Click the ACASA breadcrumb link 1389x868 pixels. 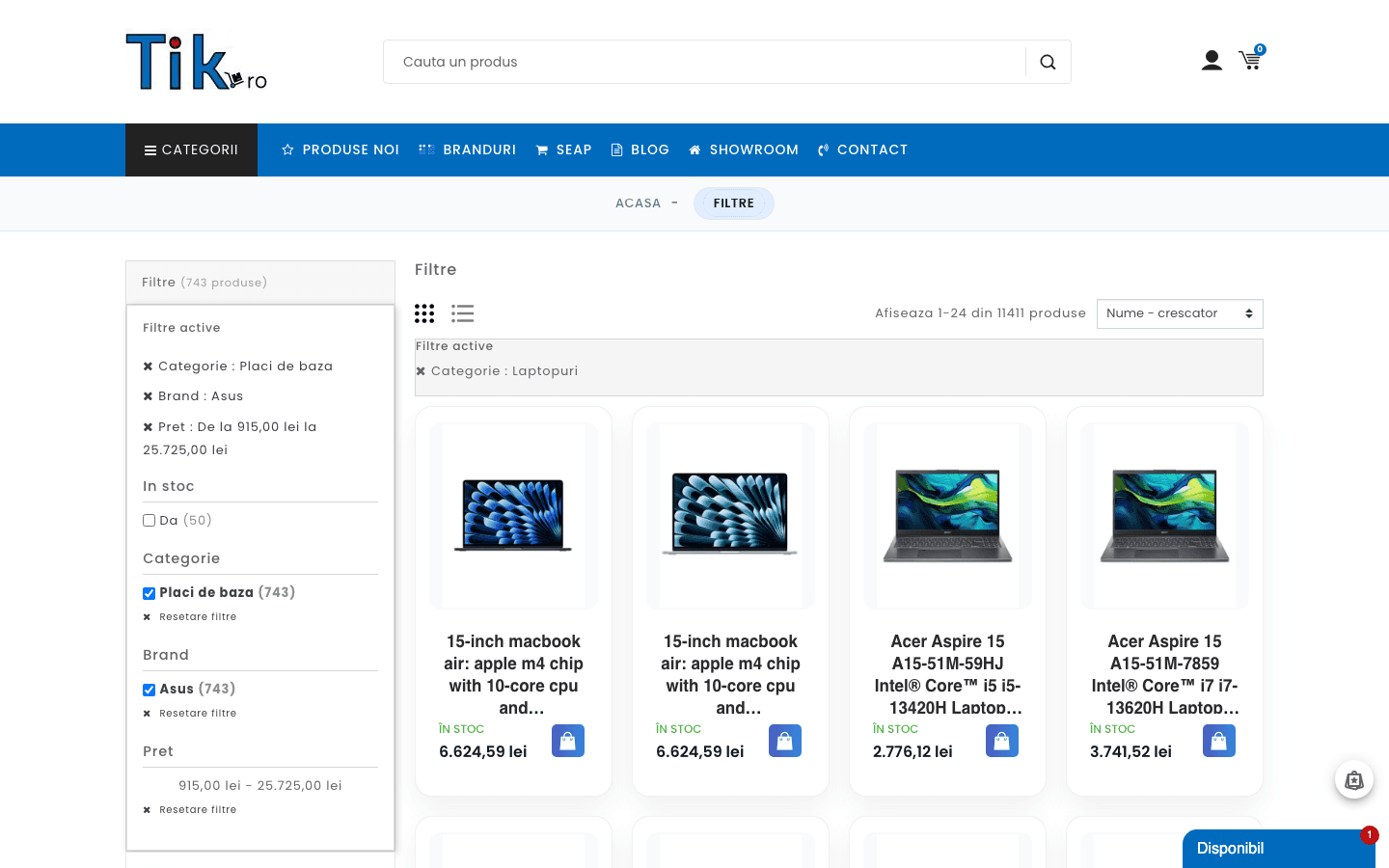[x=639, y=203]
